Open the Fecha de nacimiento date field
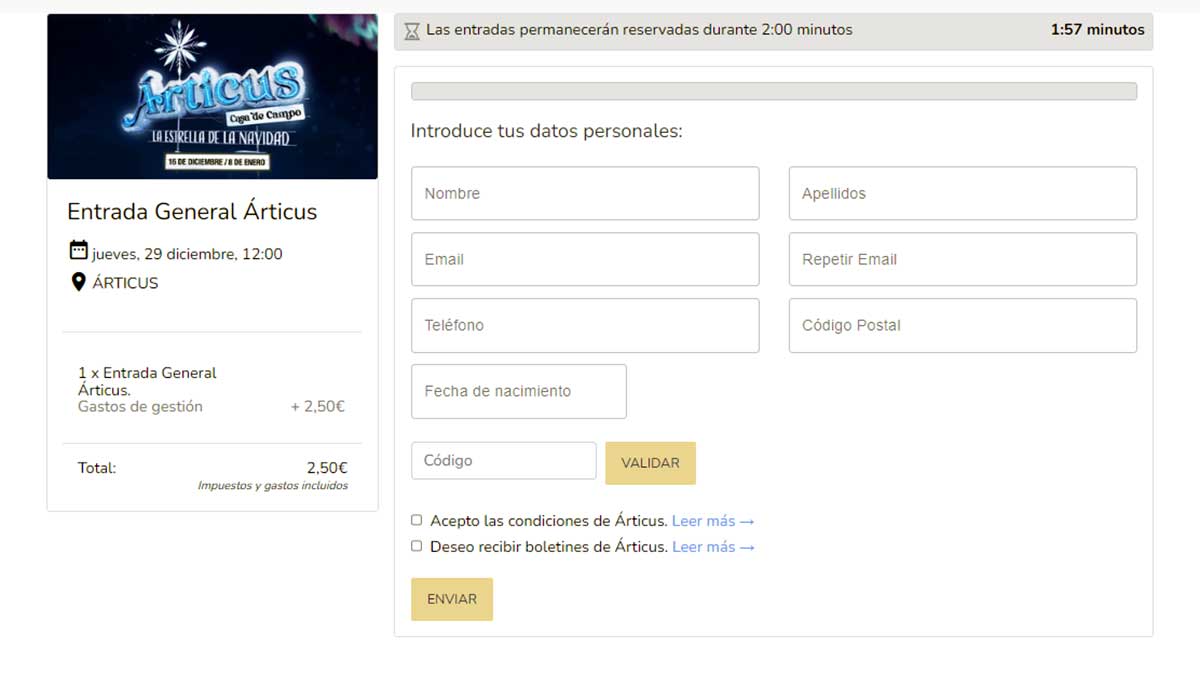 517,391
